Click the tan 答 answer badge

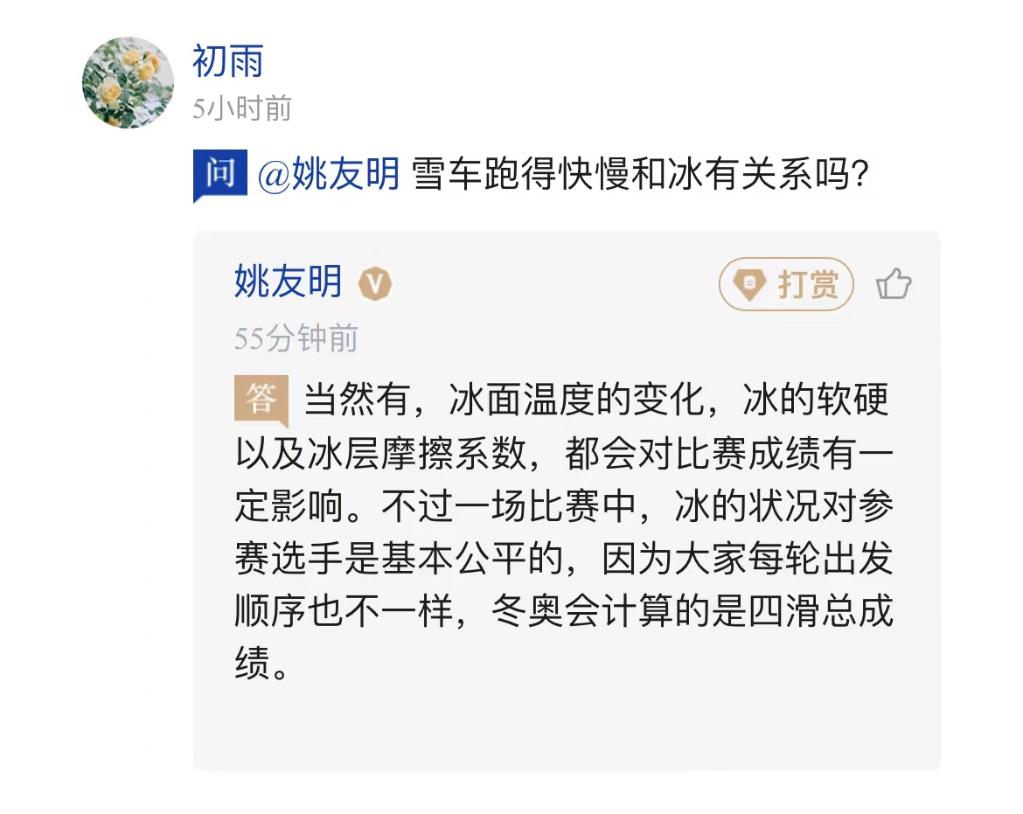click(x=260, y=399)
